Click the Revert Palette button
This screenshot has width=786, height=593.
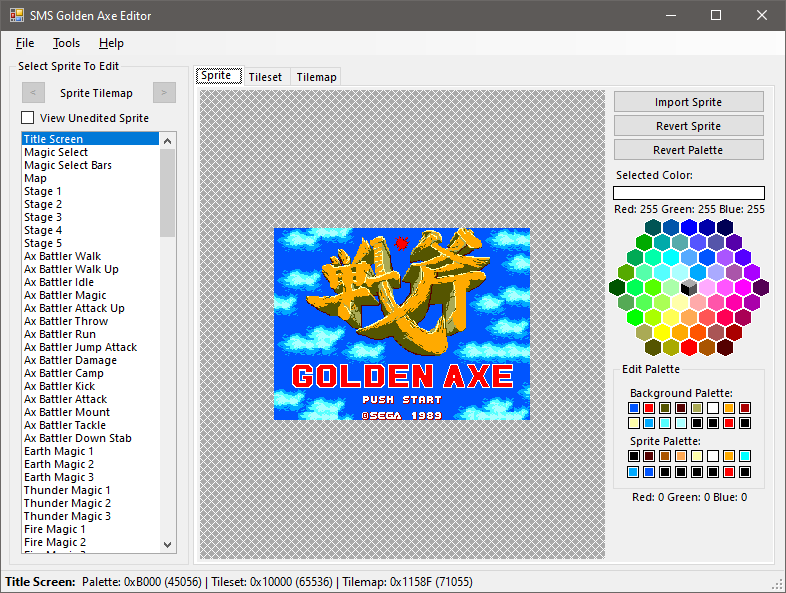point(688,150)
